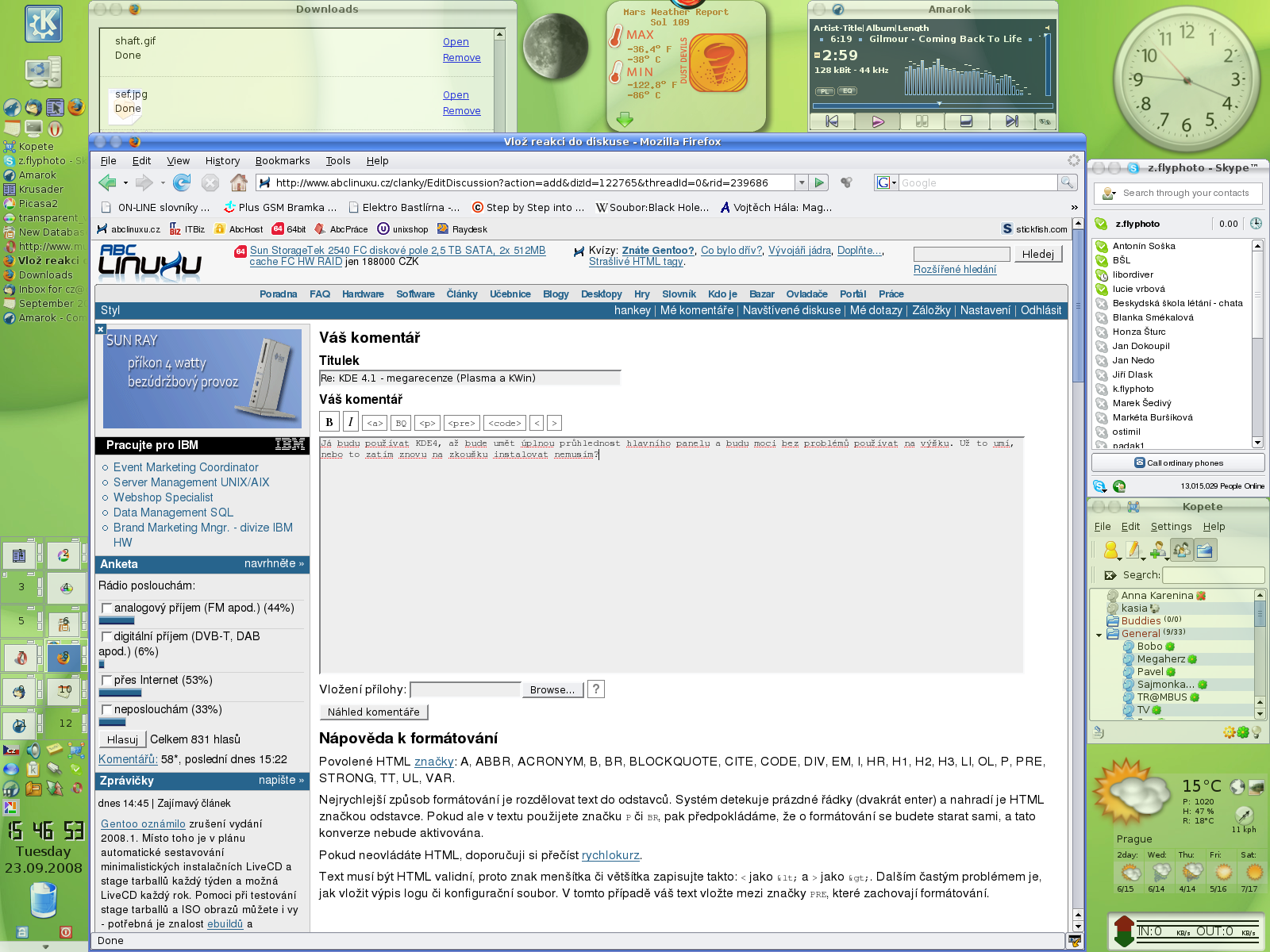The height and width of the screenshot is (952, 1270).
Task: Click Náhled komentáře preview button
Action: [x=374, y=712]
